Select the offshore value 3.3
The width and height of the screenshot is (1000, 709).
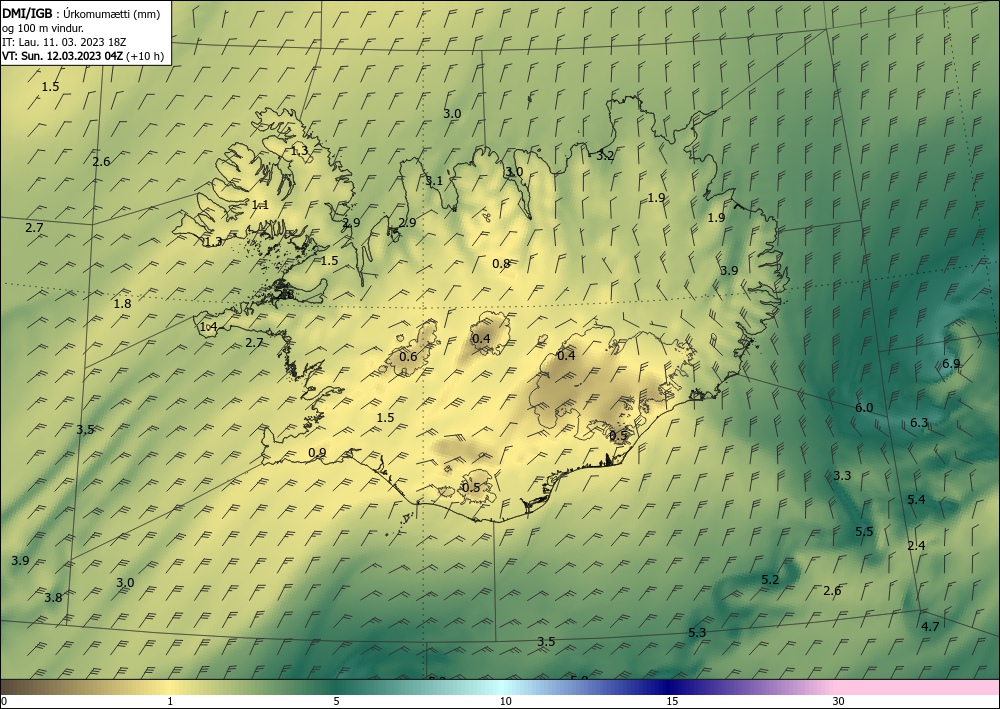coord(842,475)
